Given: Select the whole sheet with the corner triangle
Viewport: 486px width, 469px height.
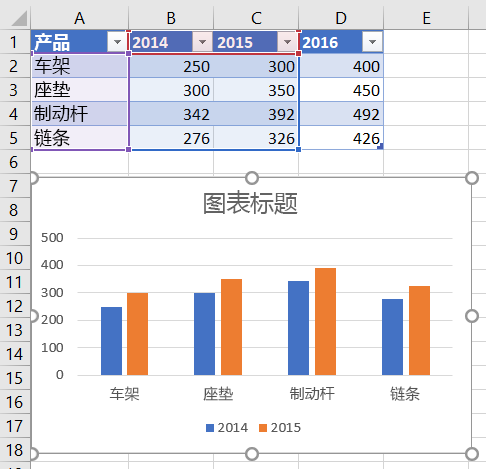Looking at the screenshot, I should (x=19, y=18).
